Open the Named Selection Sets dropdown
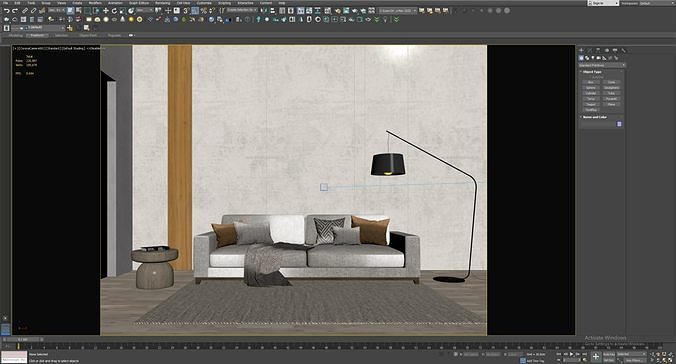Image resolution: width=676 pixels, height=364 pixels. click(242, 10)
